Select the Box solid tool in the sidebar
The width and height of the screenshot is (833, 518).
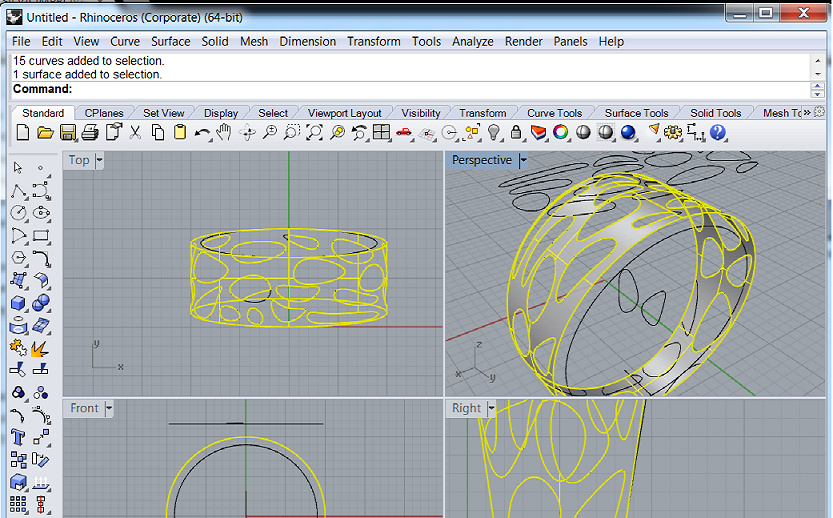19,303
